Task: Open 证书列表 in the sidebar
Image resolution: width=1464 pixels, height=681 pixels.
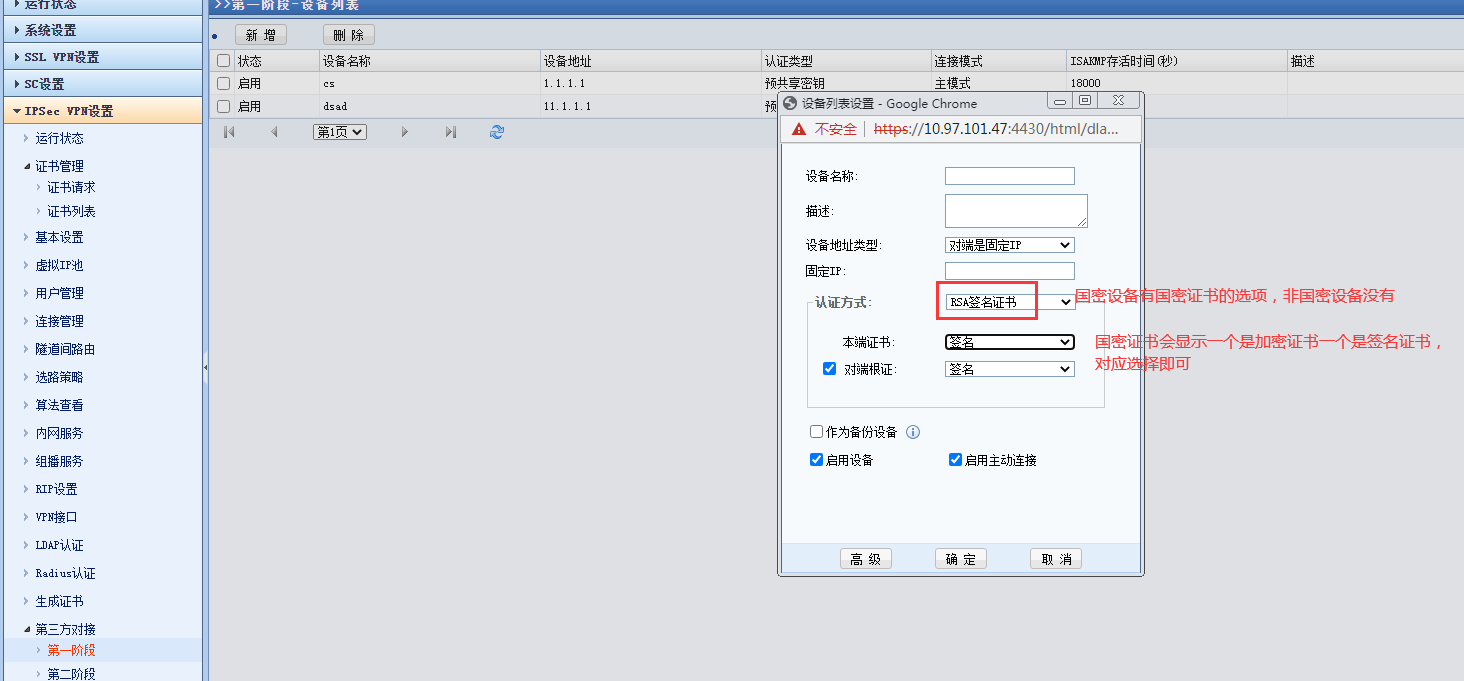Action: click(x=71, y=211)
